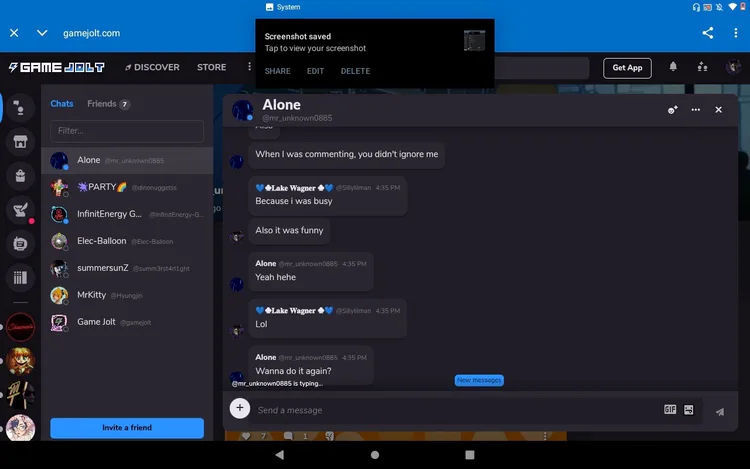Click the Invite a friend button
Image resolution: width=750 pixels, height=469 pixels.
pyautogui.click(x=127, y=428)
